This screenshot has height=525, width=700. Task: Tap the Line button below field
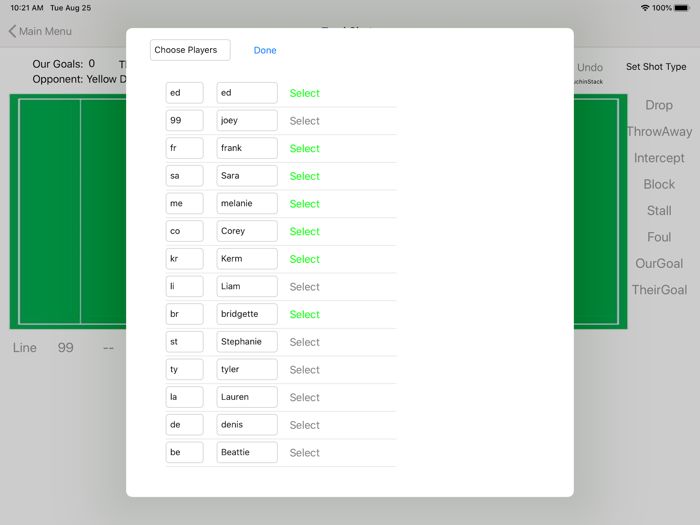(25, 348)
